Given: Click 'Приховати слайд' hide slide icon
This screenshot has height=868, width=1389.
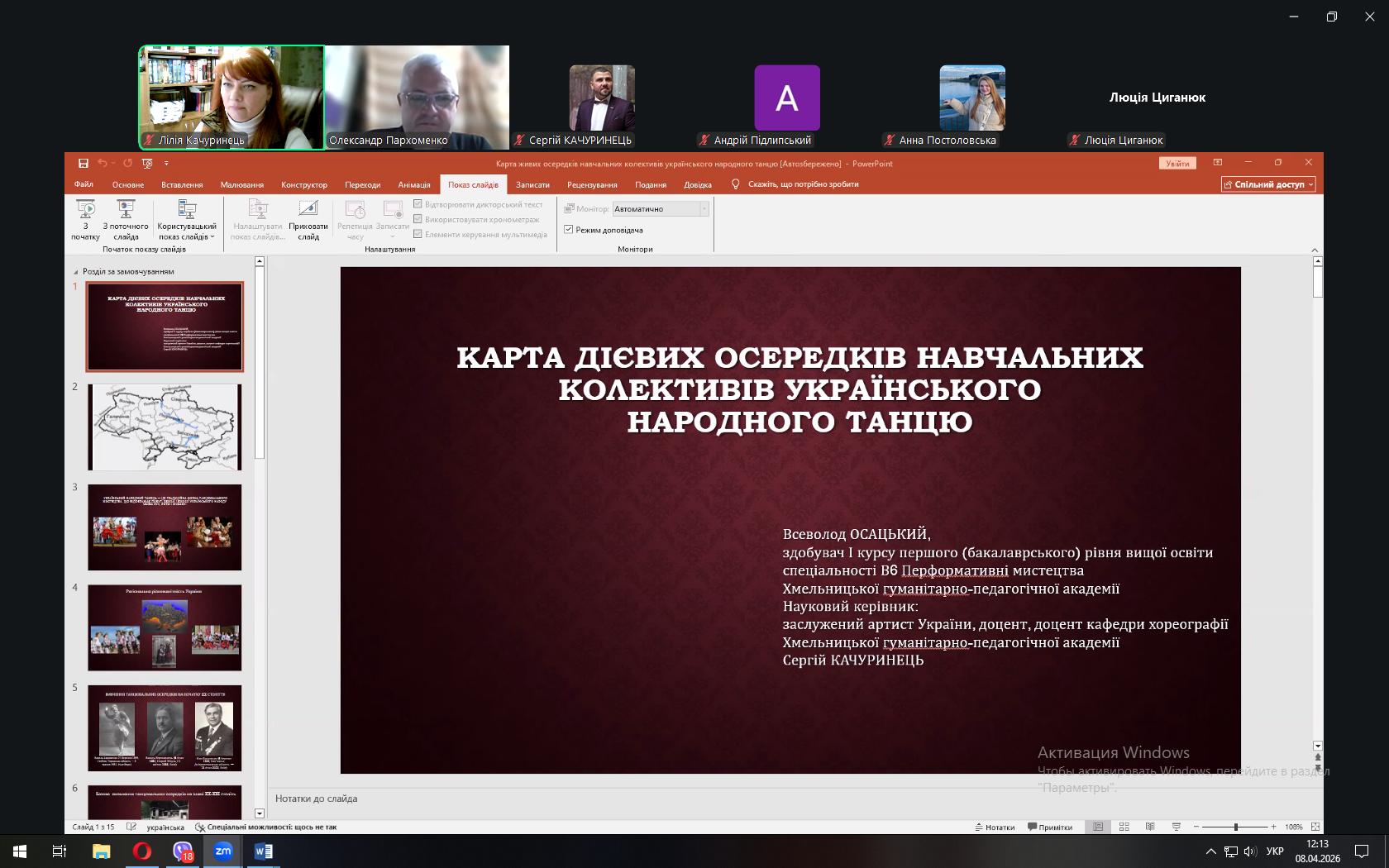Looking at the screenshot, I should tap(308, 219).
